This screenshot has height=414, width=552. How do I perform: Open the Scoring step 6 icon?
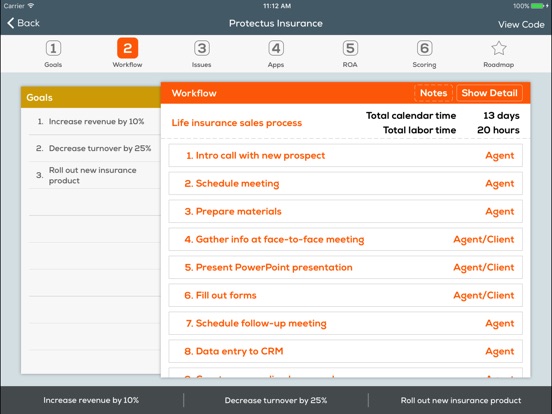425,48
